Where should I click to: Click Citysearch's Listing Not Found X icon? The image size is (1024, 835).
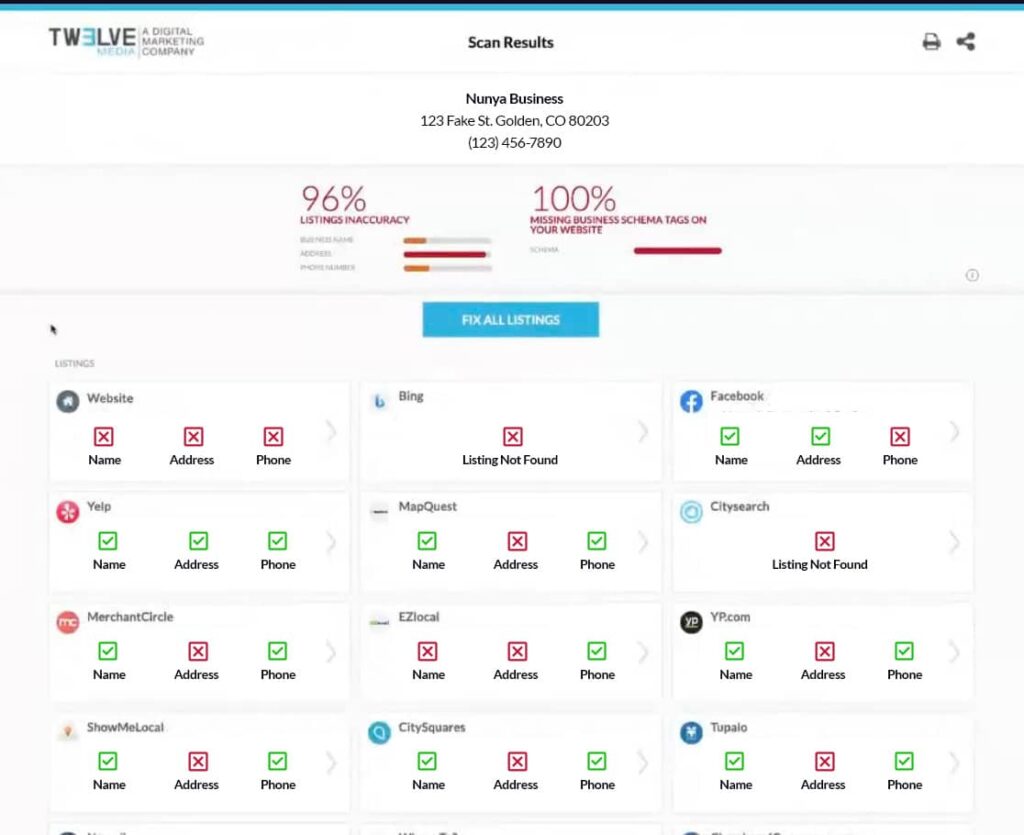coord(825,541)
